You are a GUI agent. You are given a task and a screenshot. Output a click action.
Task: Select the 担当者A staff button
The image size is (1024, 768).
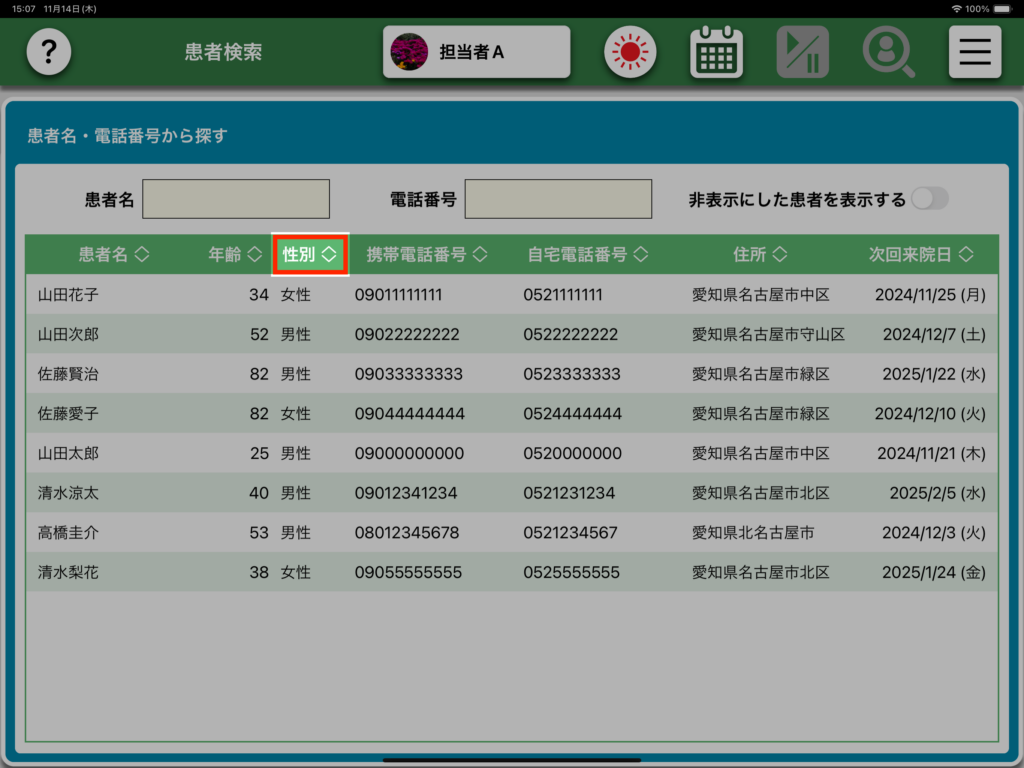point(477,52)
